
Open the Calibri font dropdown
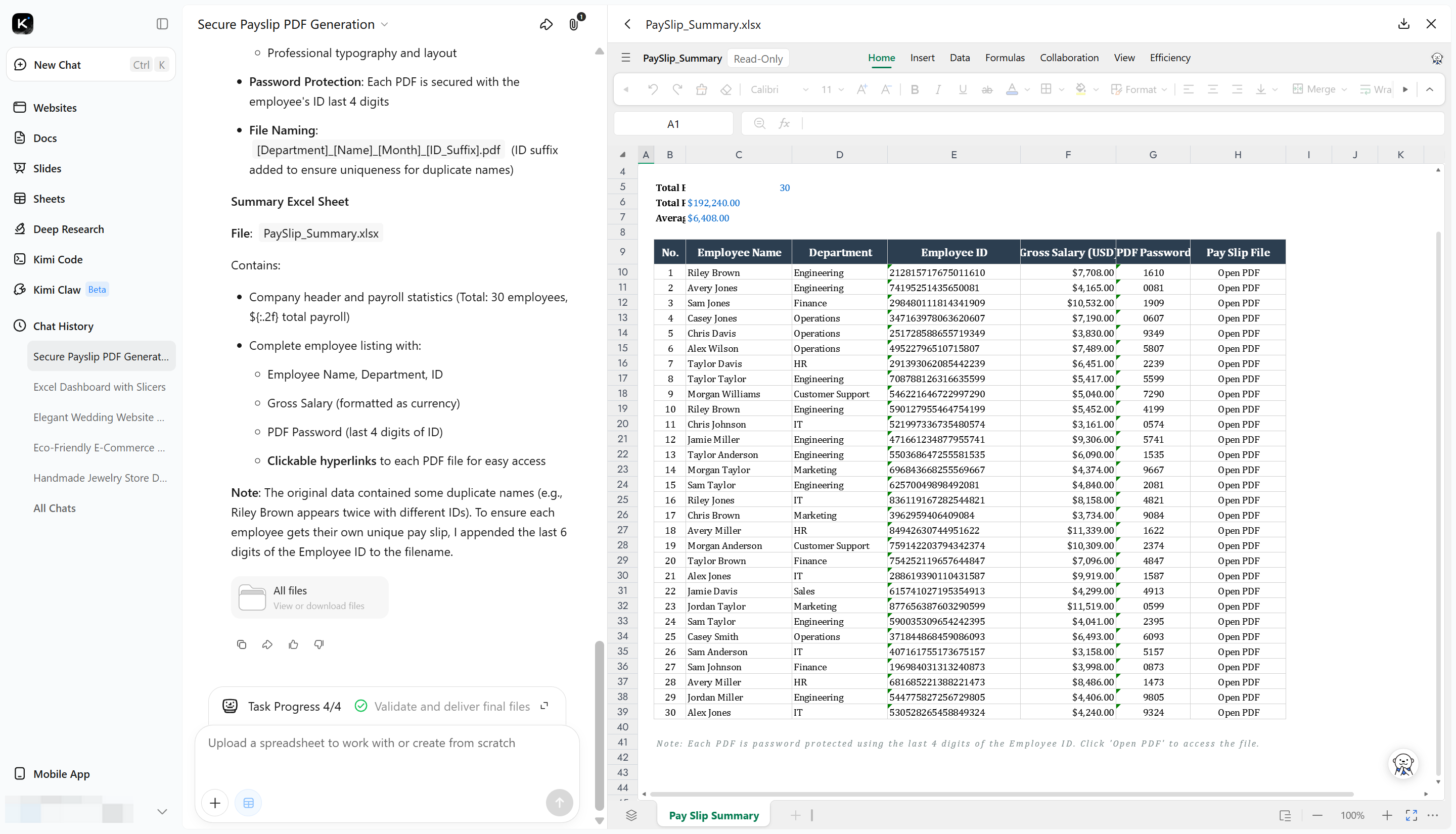point(780,89)
